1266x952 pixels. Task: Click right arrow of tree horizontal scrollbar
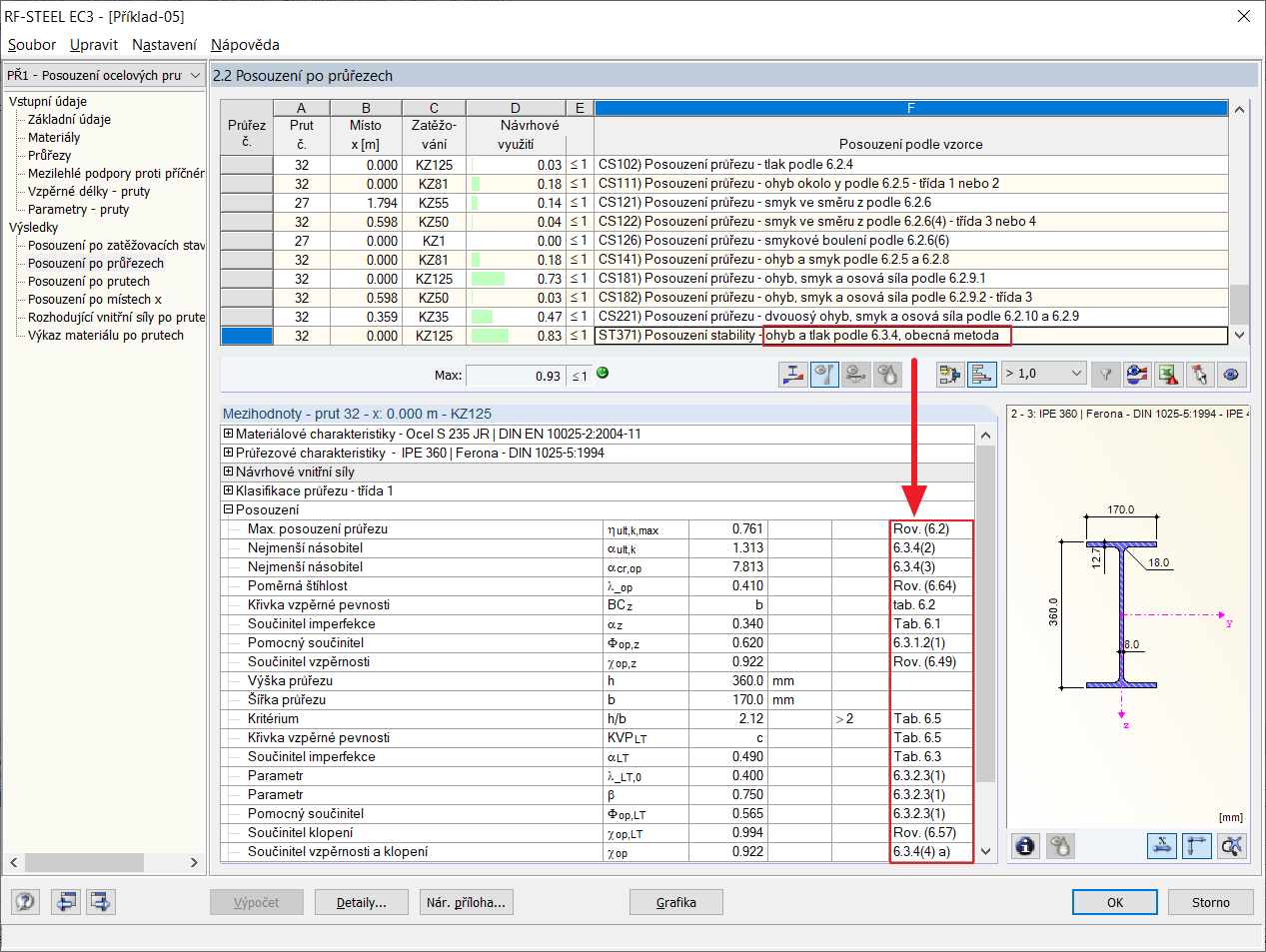tap(194, 862)
